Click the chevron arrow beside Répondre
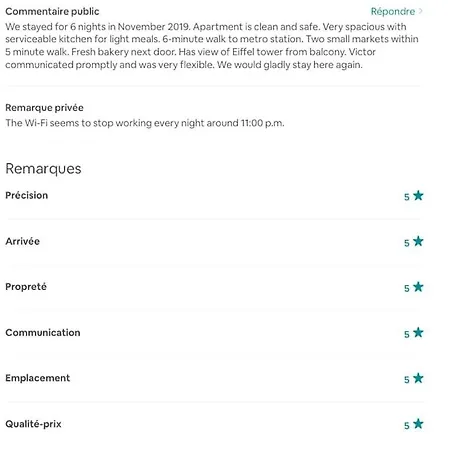This screenshot has height=450, width=450. point(421,11)
